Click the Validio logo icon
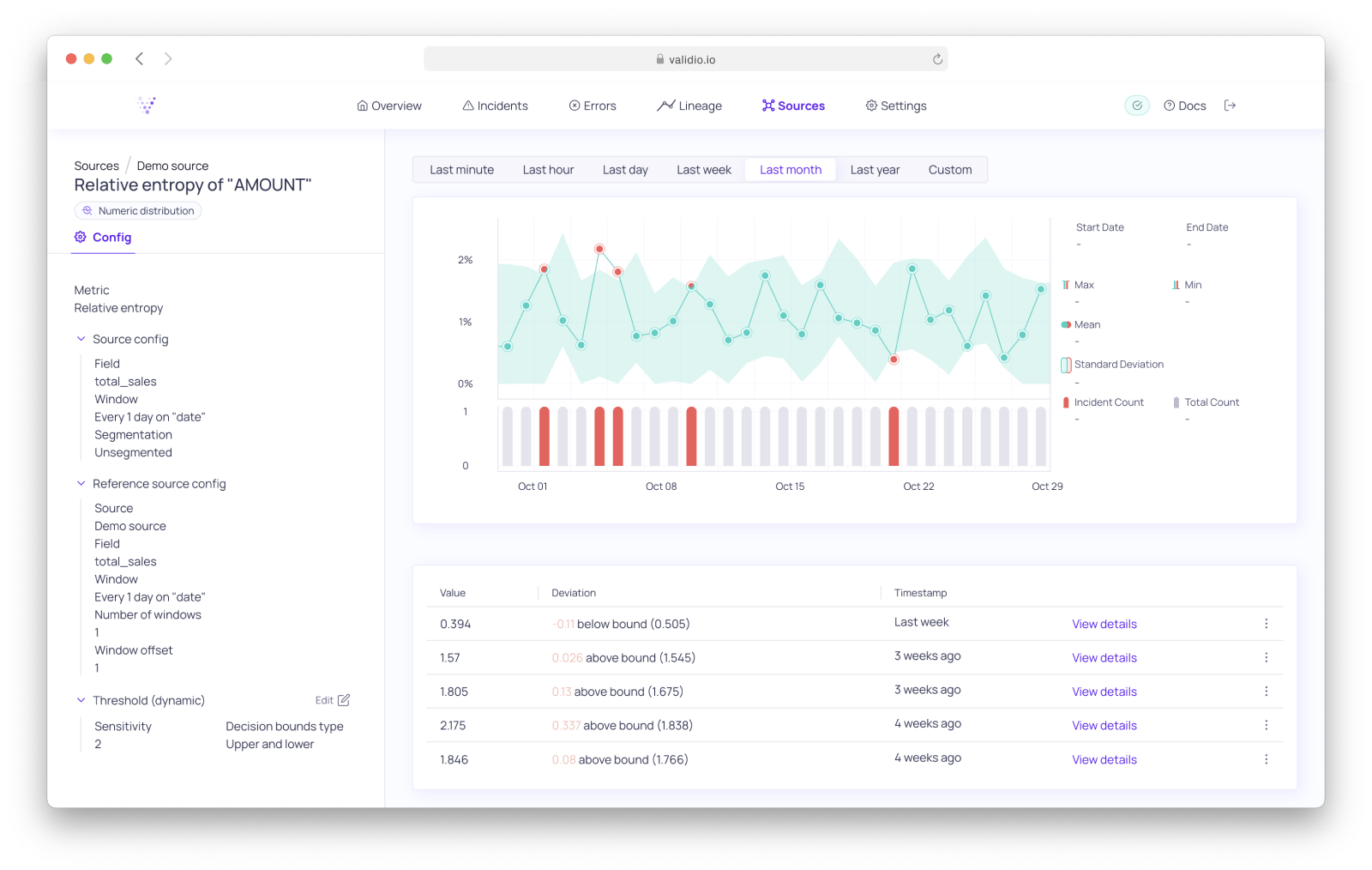Image resolution: width=1372 pixels, height=870 pixels. 147,106
